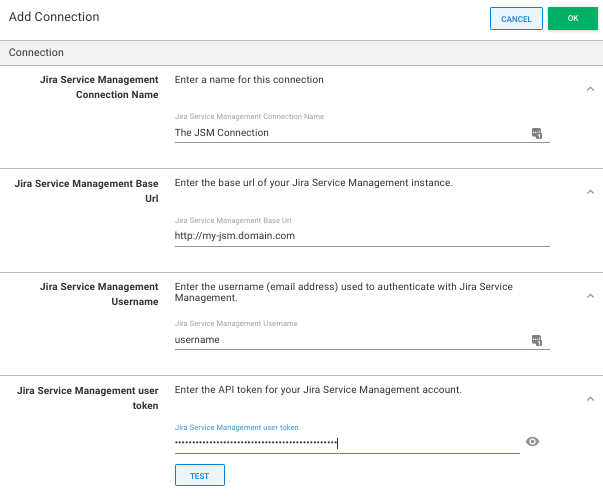Click the bold user token label
Image resolution: width=603 pixels, height=503 pixels.
pos(89,397)
